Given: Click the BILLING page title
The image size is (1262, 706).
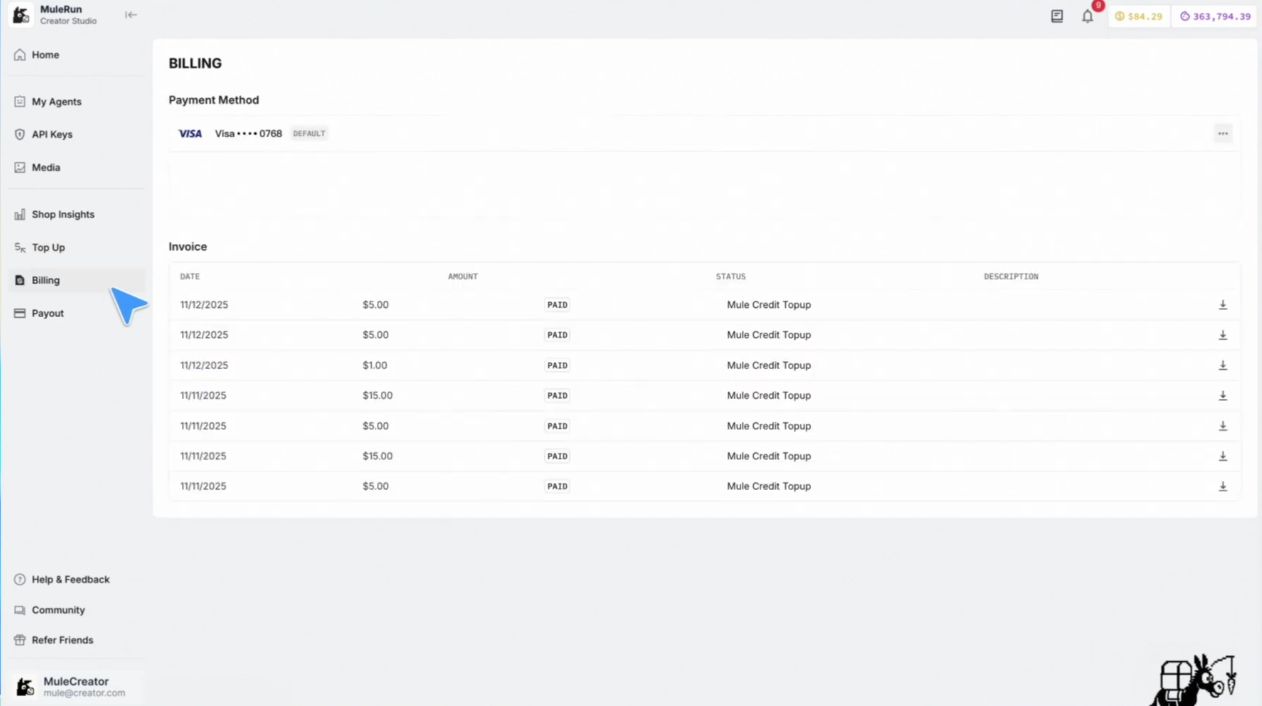Looking at the screenshot, I should click(x=195, y=63).
